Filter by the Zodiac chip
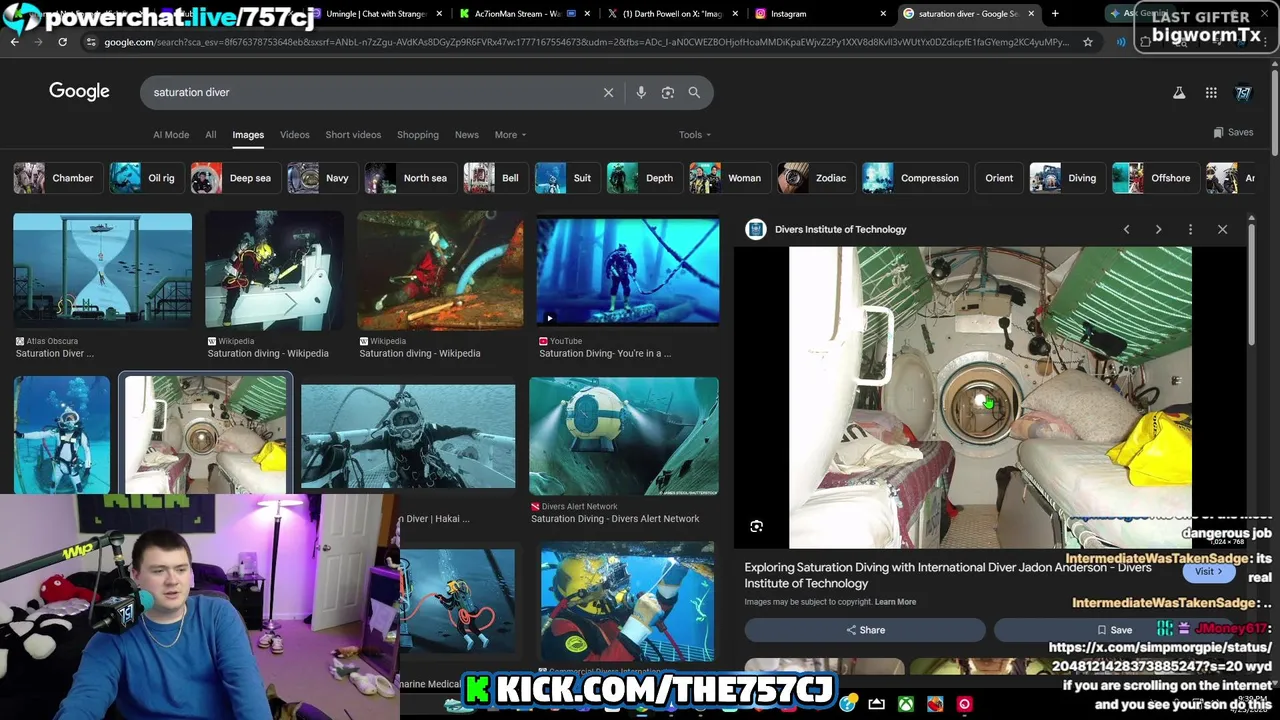Viewport: 1280px width, 720px height. pyautogui.click(x=815, y=178)
